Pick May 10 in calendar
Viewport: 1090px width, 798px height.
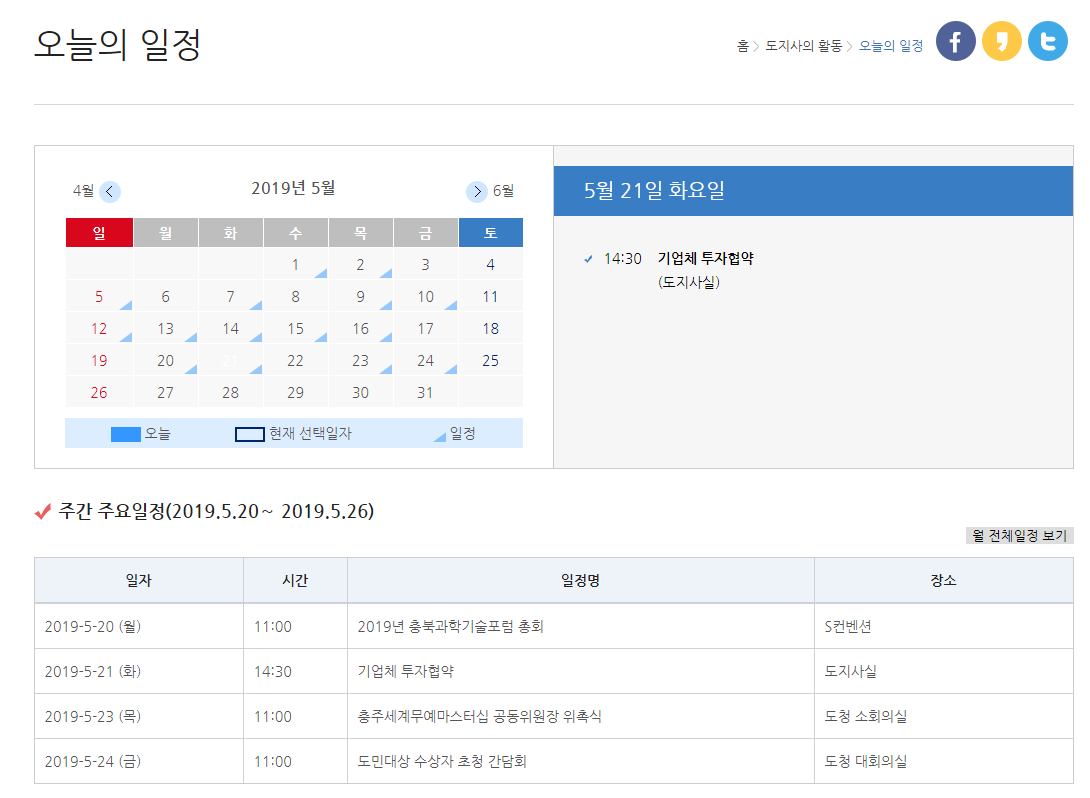click(x=425, y=297)
